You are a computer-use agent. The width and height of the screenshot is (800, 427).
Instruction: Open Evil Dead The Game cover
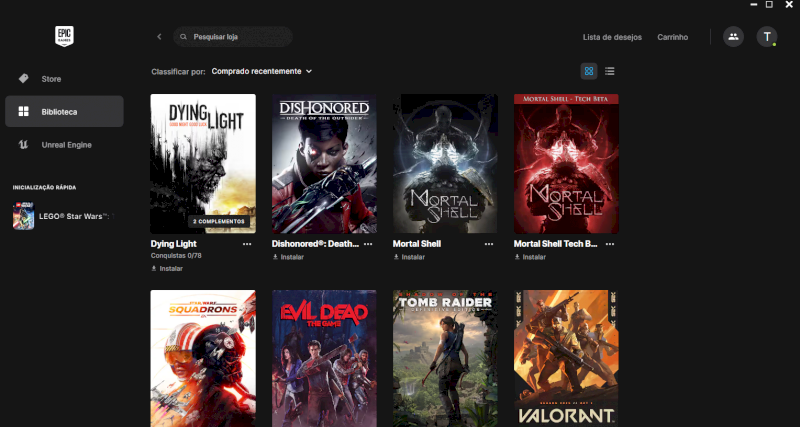click(324, 358)
